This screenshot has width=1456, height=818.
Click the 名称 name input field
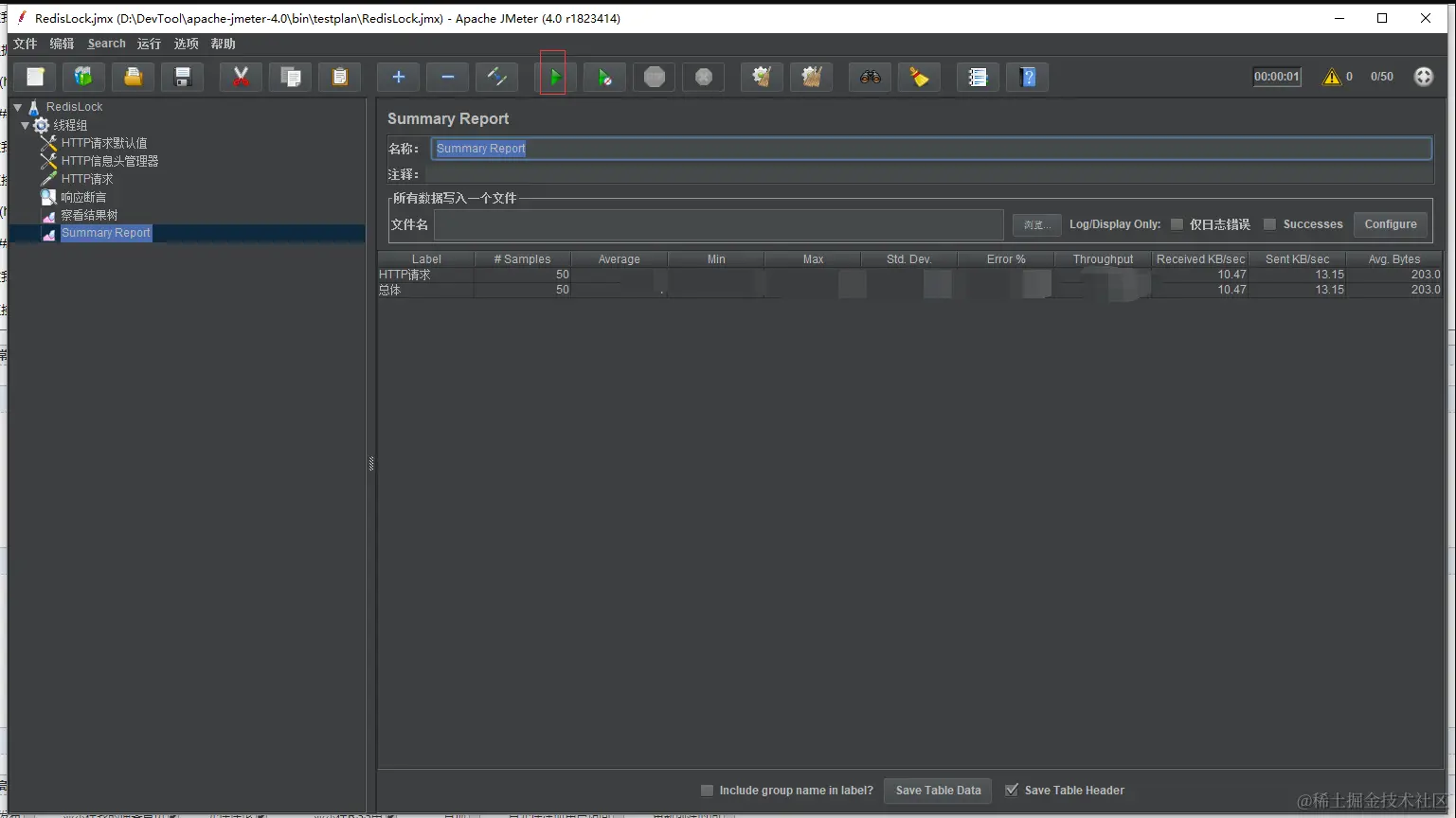tap(931, 149)
